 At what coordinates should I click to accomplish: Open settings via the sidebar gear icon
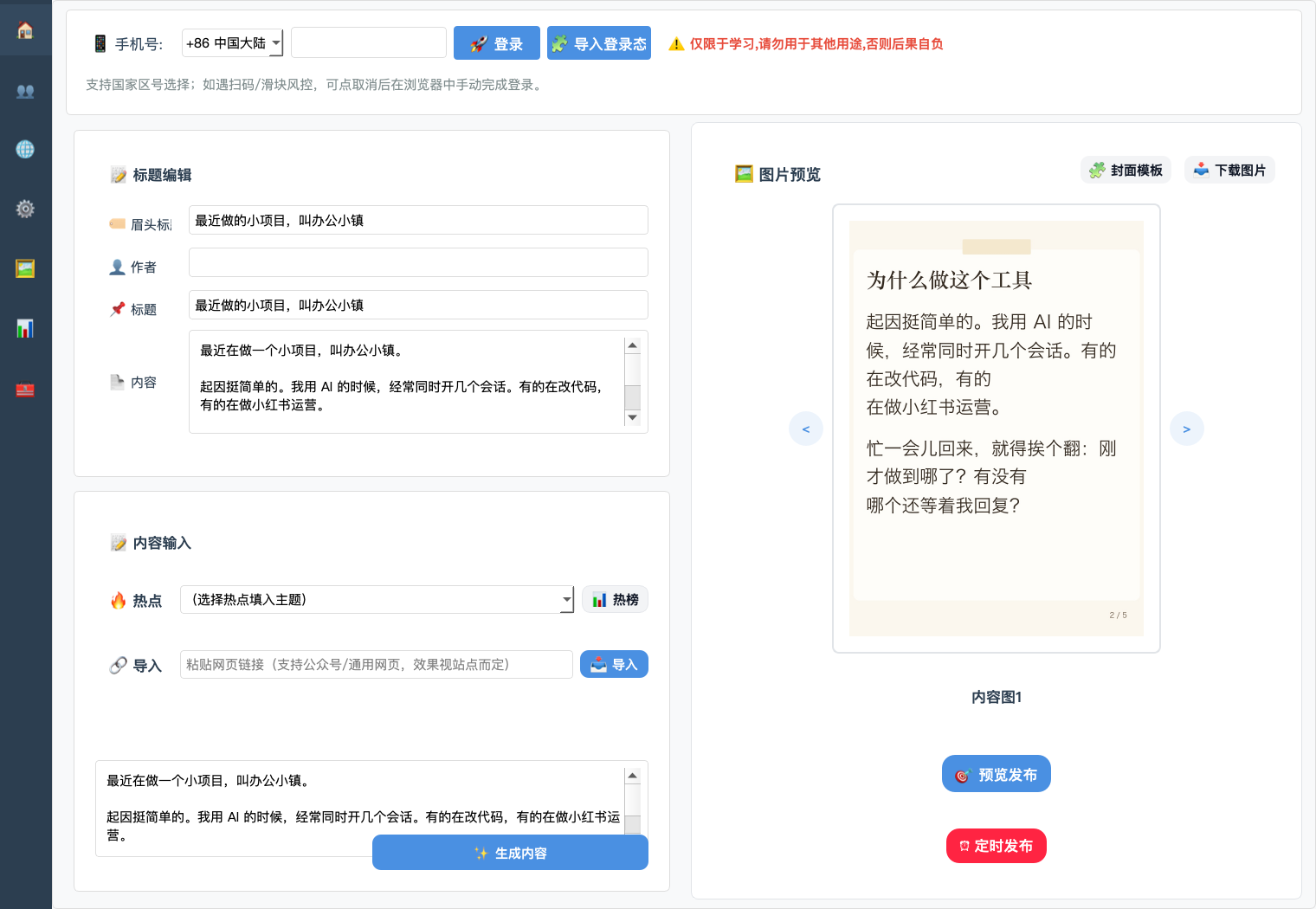25,209
